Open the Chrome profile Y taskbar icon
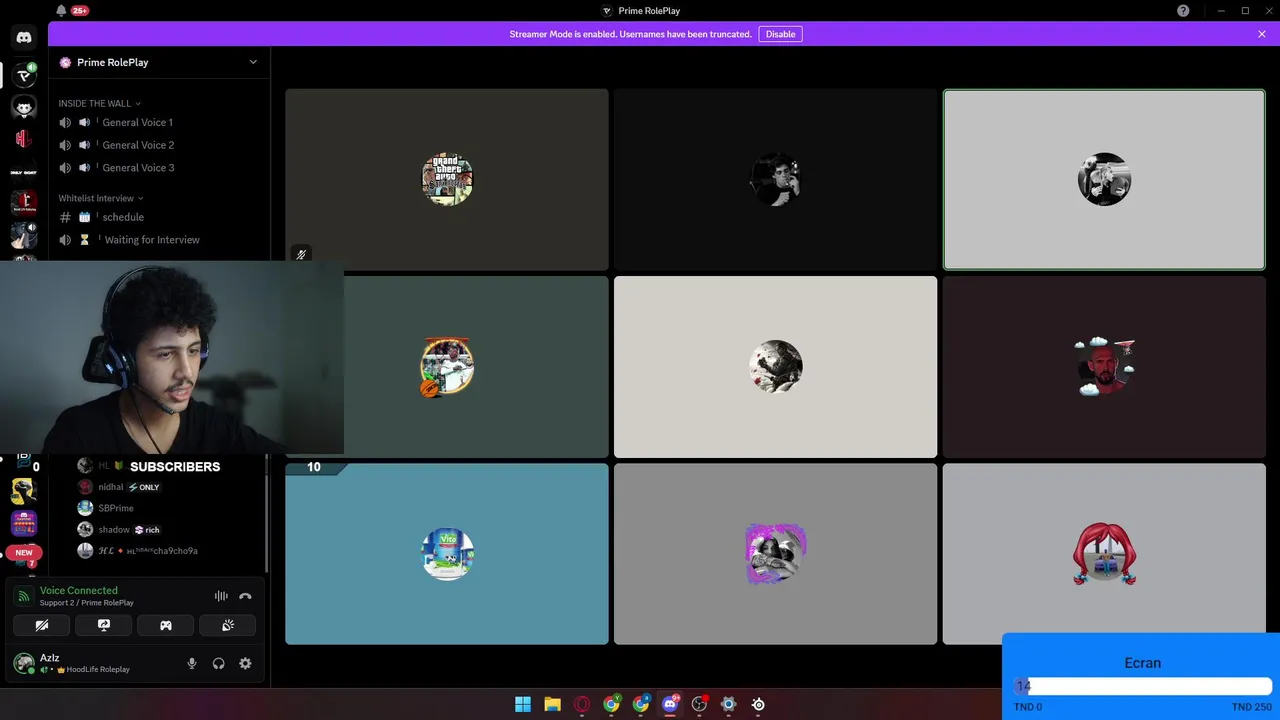The height and width of the screenshot is (720, 1280). tap(611, 704)
